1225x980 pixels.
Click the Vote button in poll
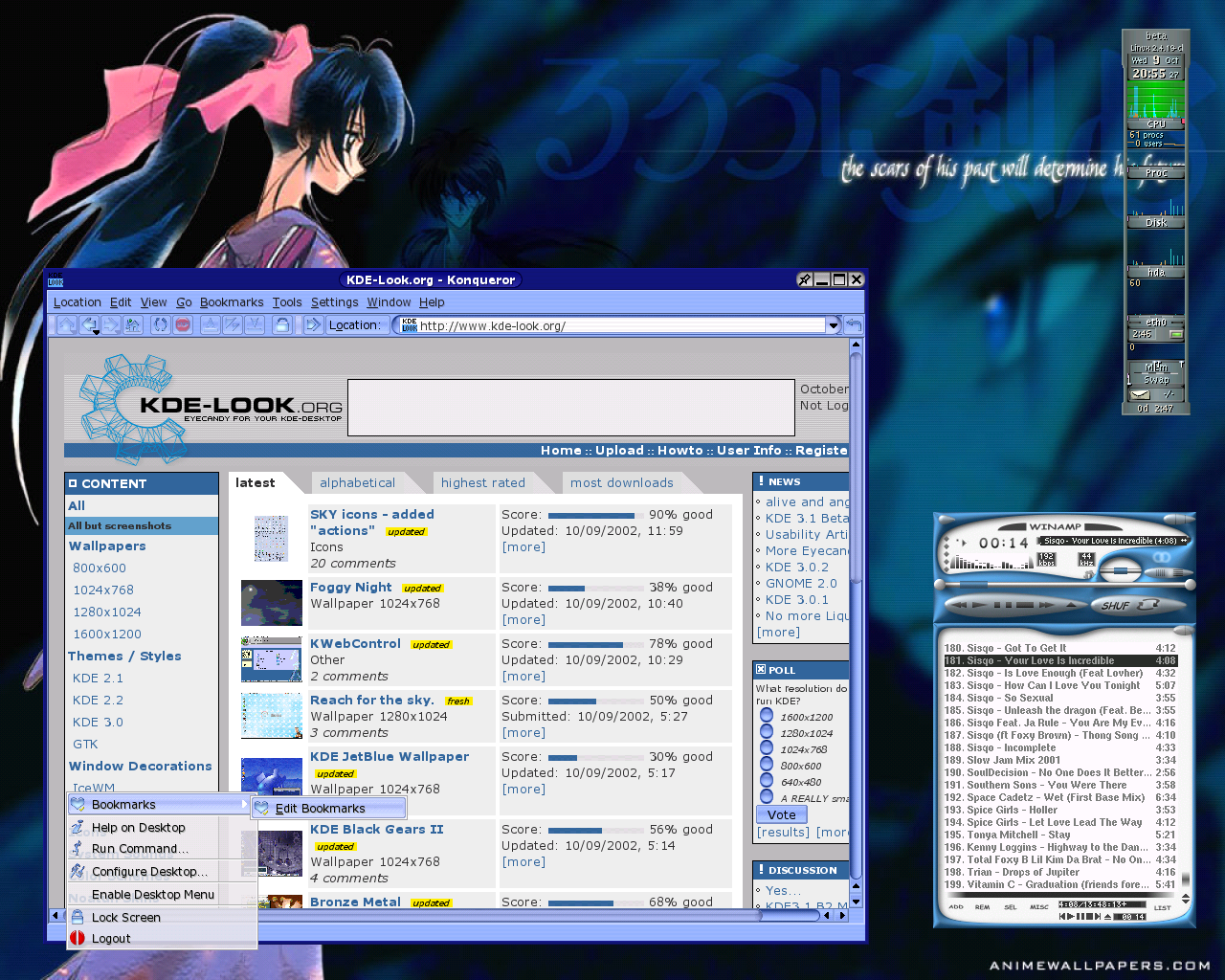coord(782,814)
